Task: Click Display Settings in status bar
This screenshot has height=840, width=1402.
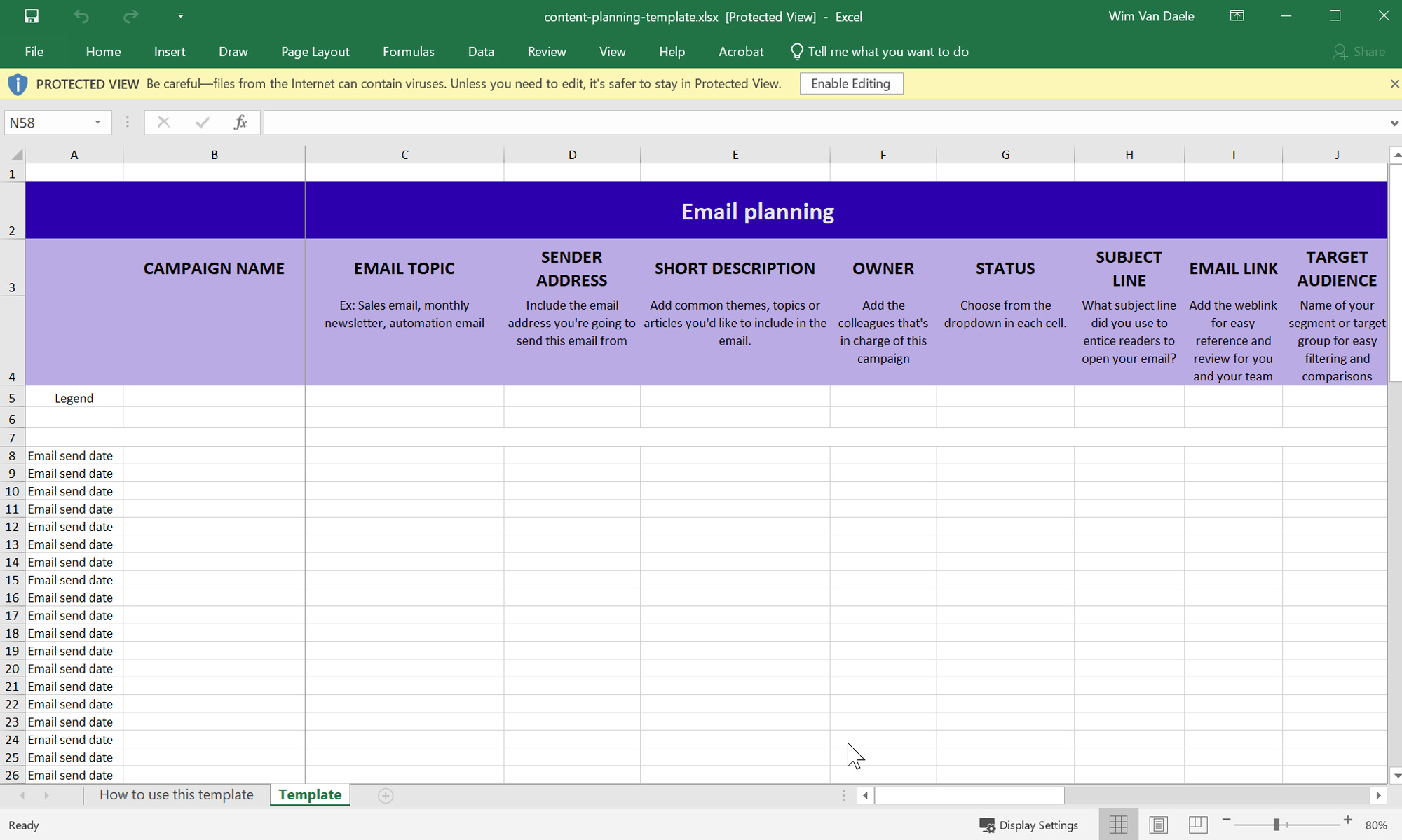Action: point(1028,825)
